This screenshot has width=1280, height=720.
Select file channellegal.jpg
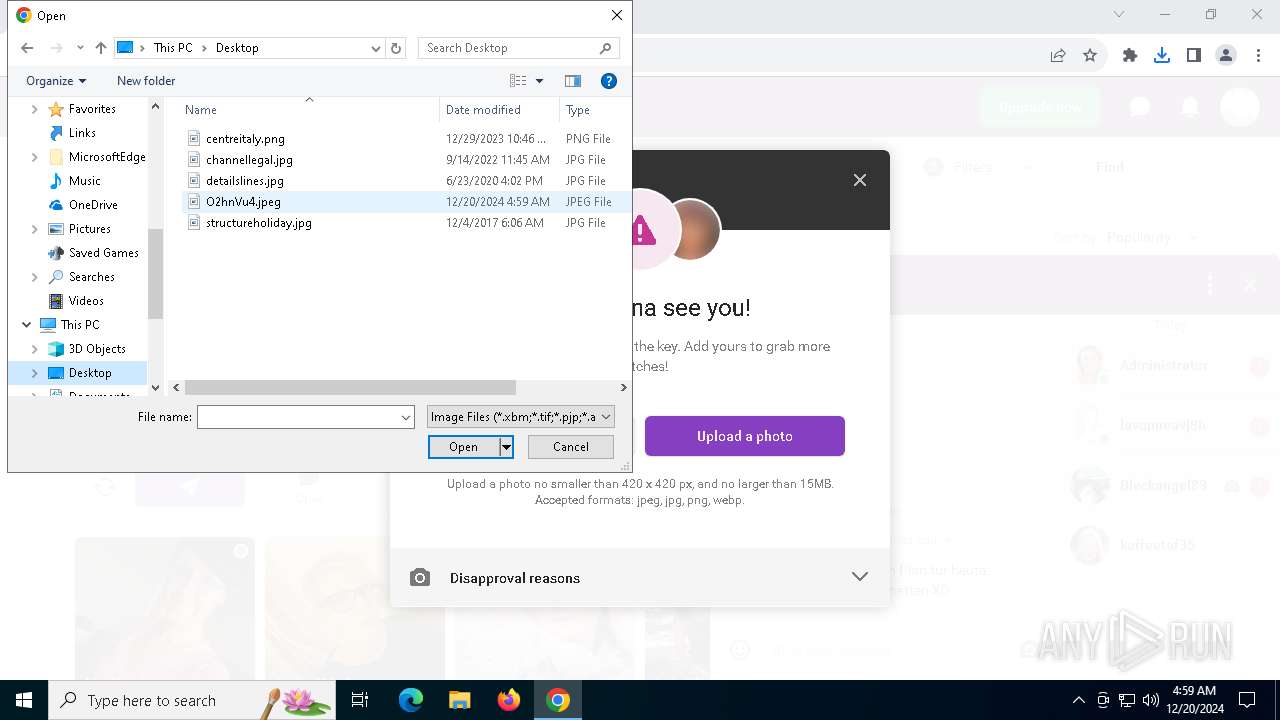249,160
